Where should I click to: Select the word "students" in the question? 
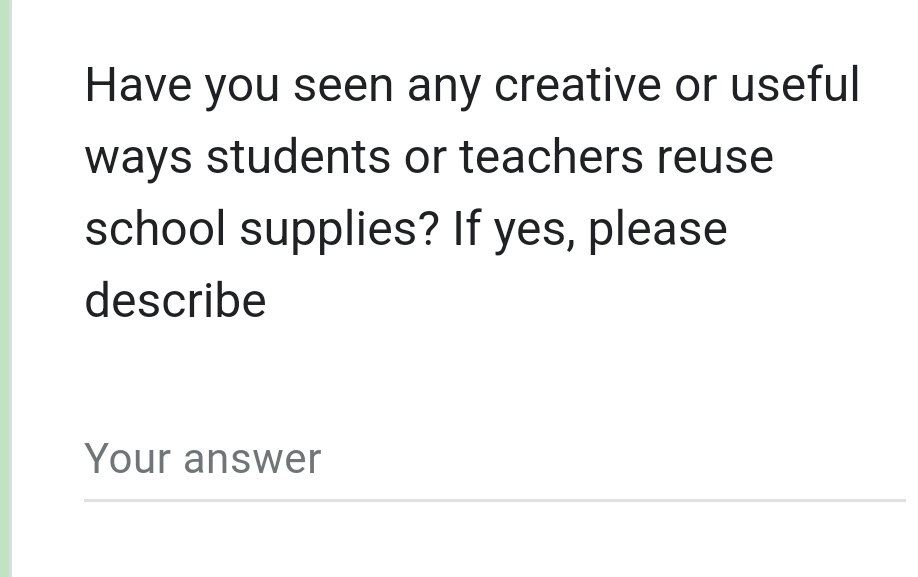pyautogui.click(x=298, y=157)
